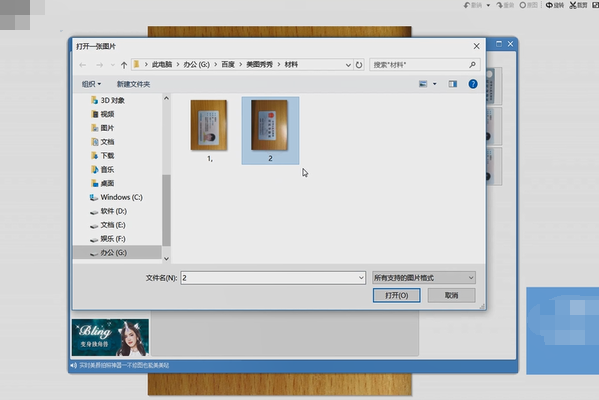599x400 pixels.
Task: Click the refresh icon beside the address bar
Action: click(x=359, y=65)
